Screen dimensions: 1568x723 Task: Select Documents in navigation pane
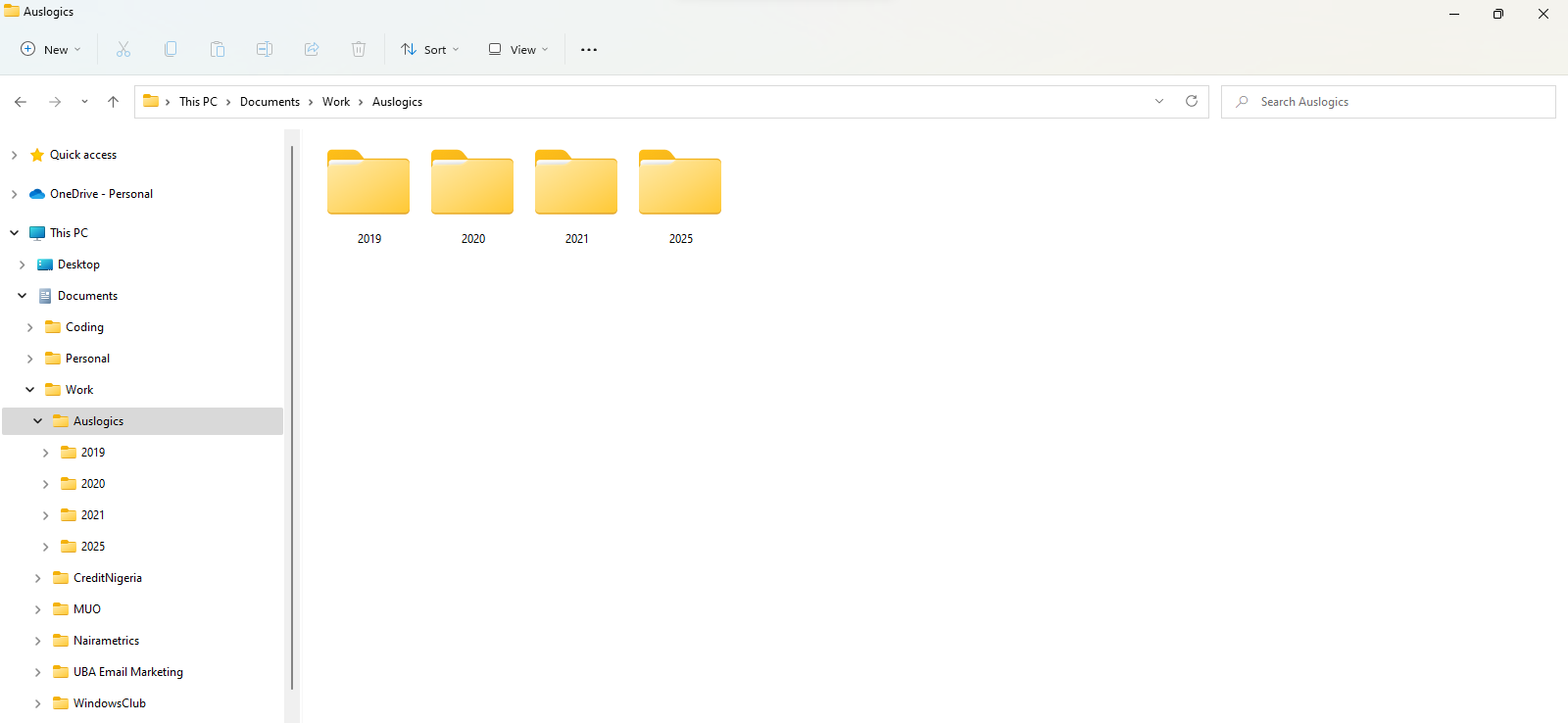pos(87,296)
